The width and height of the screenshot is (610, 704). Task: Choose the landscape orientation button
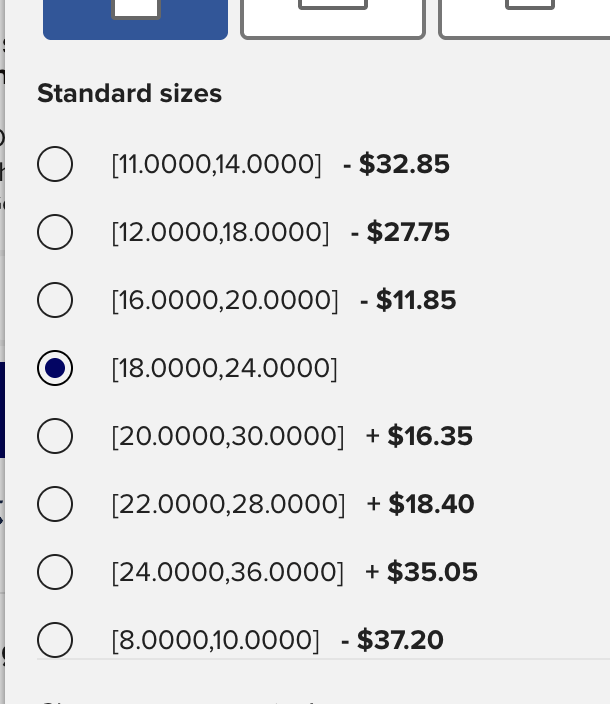point(333,20)
